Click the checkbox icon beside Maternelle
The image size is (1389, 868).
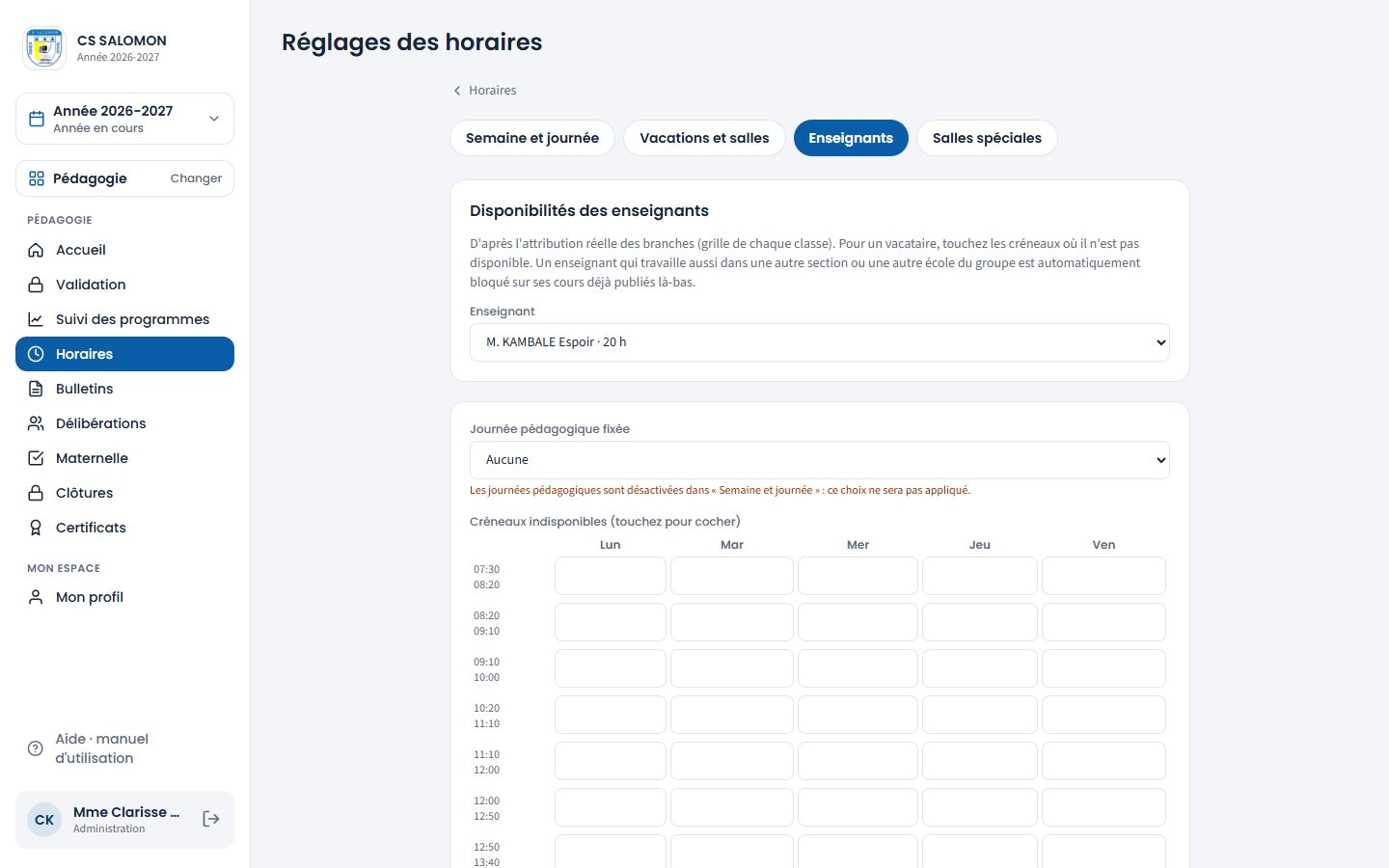(36, 458)
